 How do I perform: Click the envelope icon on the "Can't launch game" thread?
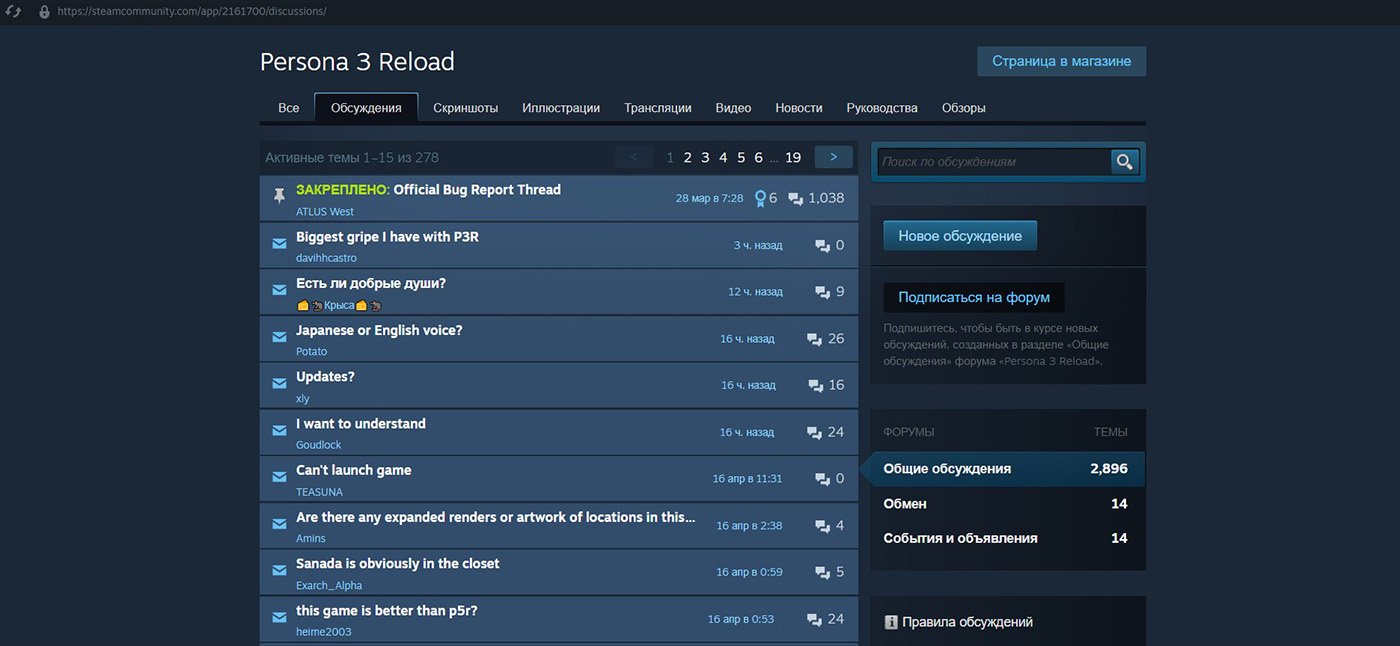(278, 477)
